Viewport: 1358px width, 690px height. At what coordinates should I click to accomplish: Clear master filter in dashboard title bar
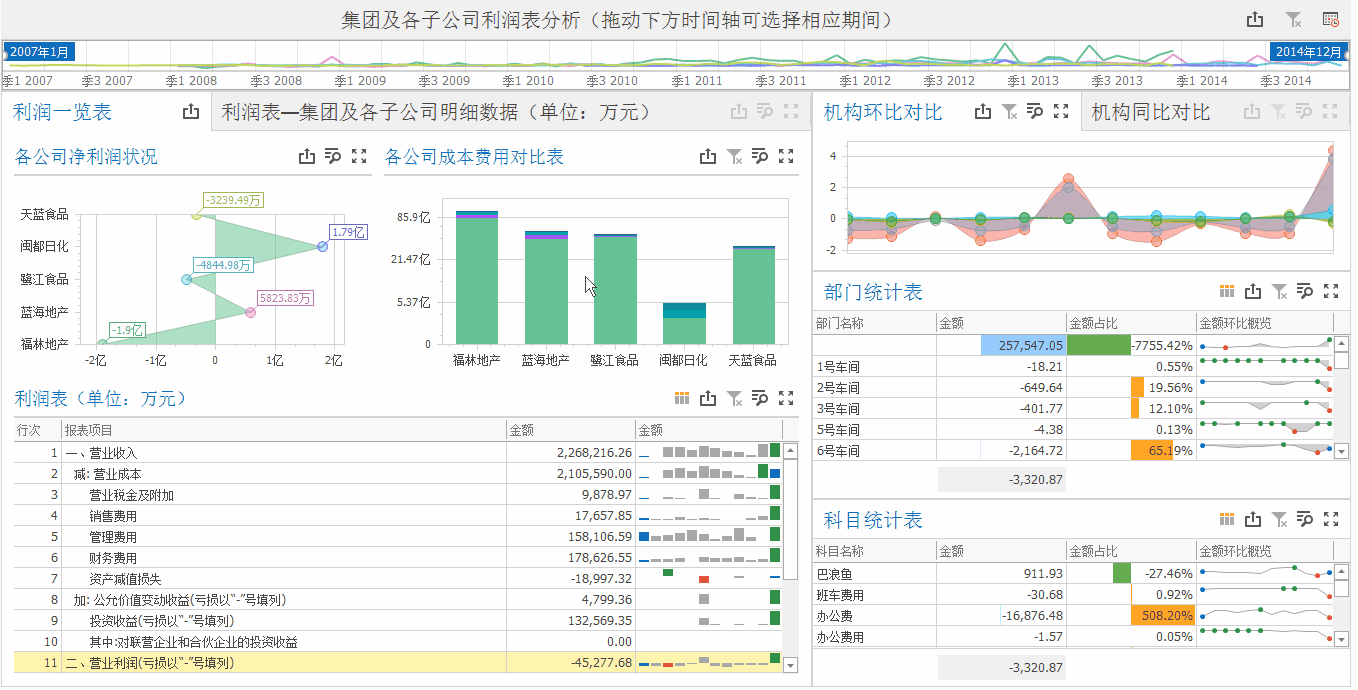pos(1293,19)
